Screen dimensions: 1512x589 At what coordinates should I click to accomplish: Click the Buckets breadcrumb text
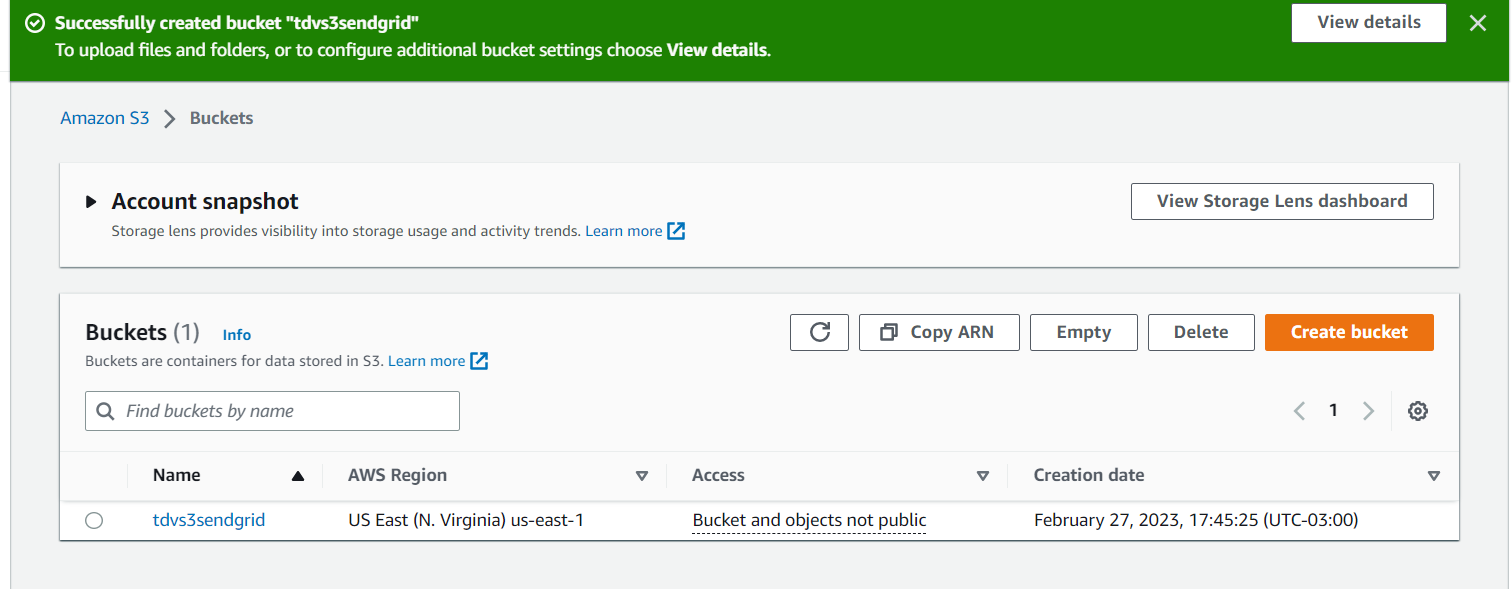[x=221, y=118]
